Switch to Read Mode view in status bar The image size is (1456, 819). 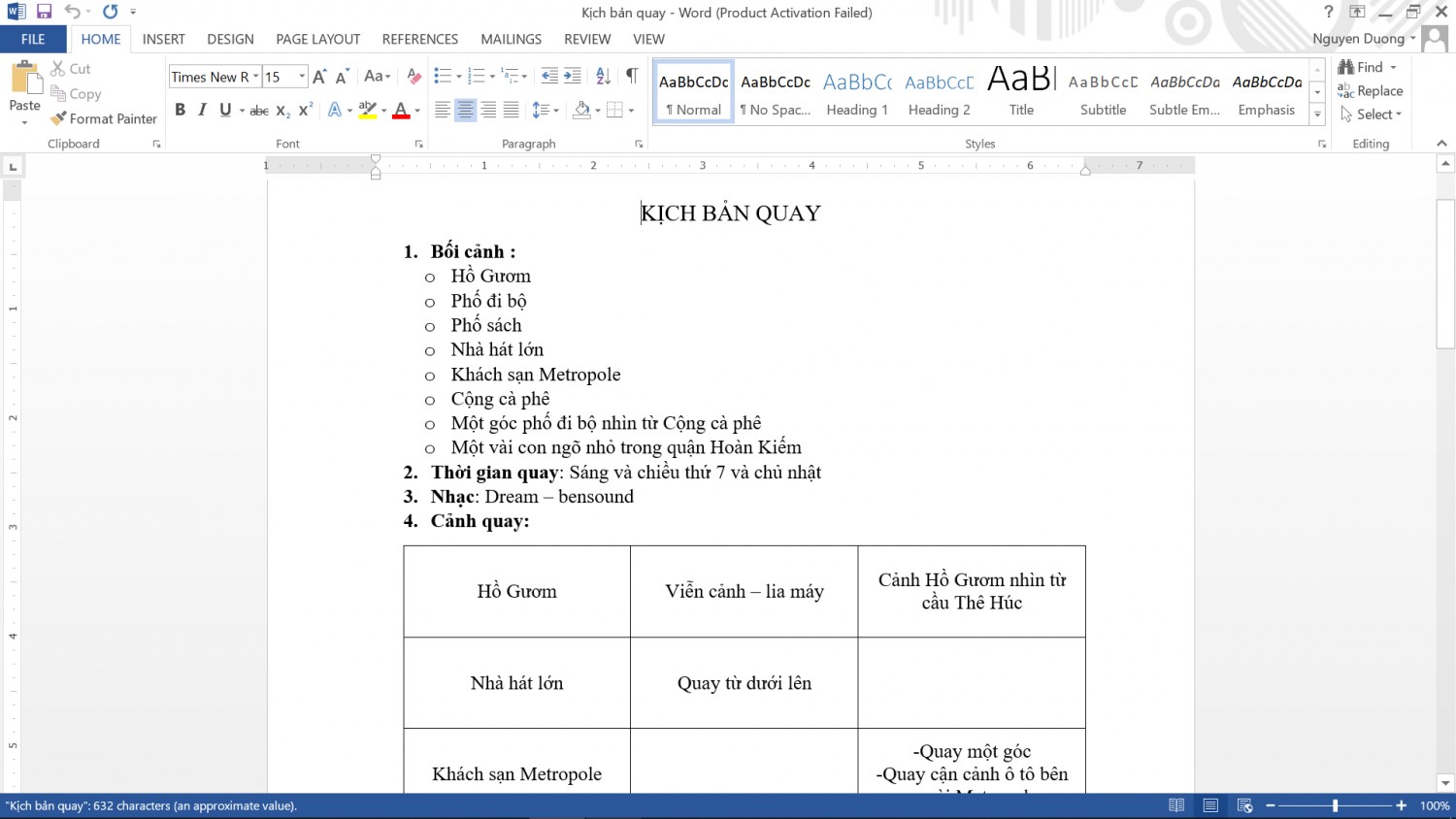tap(1176, 805)
